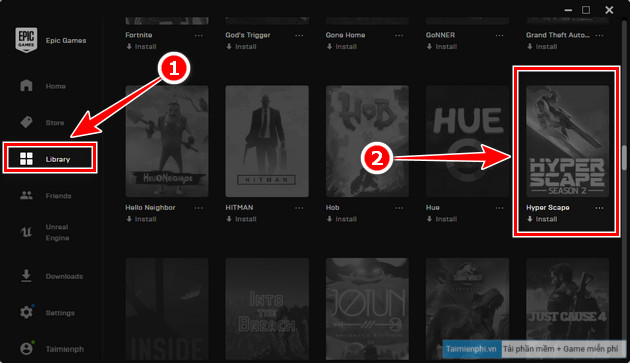Image resolution: width=630 pixels, height=363 pixels.
Task: Select Library in sidebar
Action: click(57, 159)
